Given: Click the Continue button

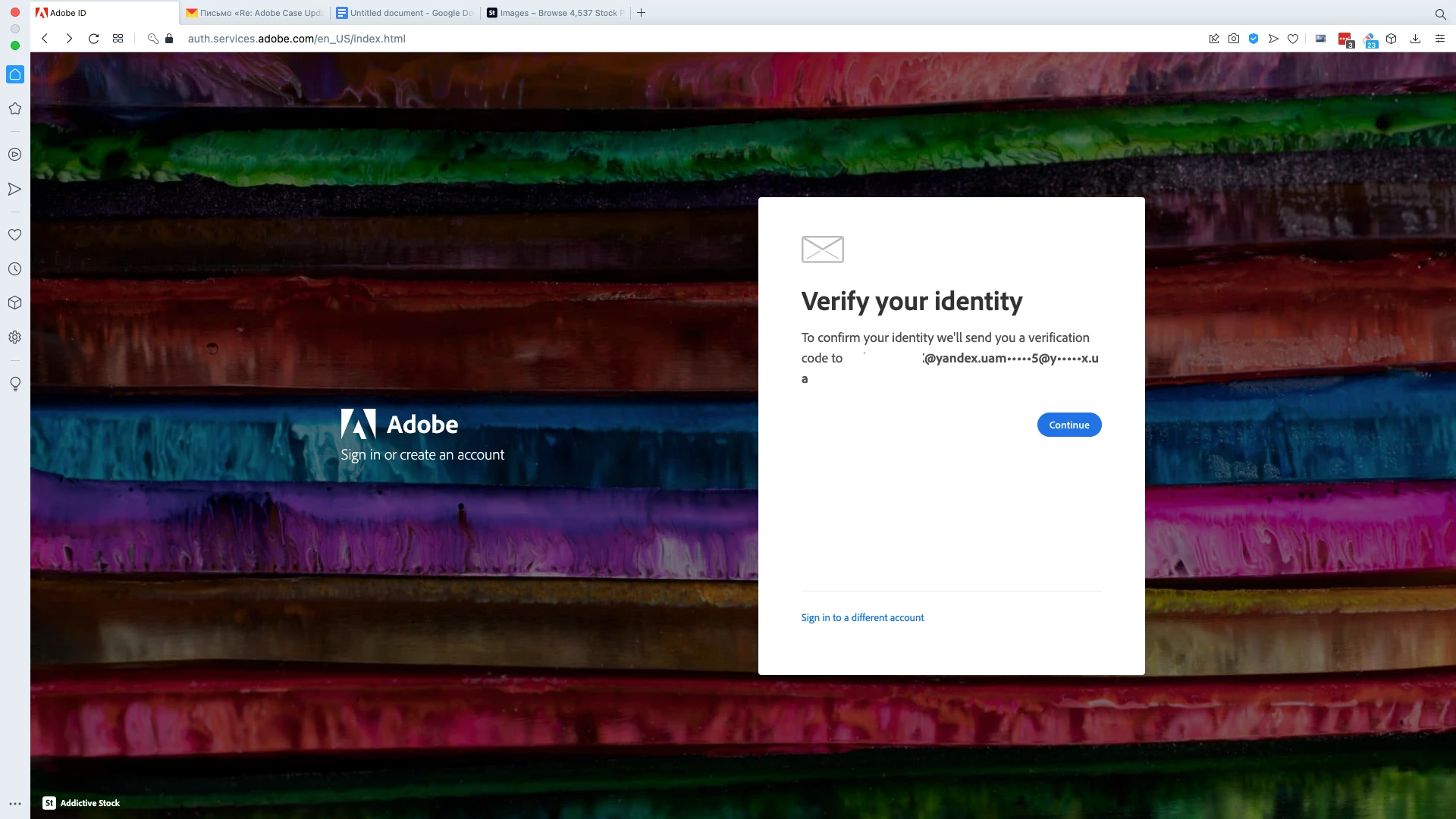Looking at the screenshot, I should tap(1068, 425).
